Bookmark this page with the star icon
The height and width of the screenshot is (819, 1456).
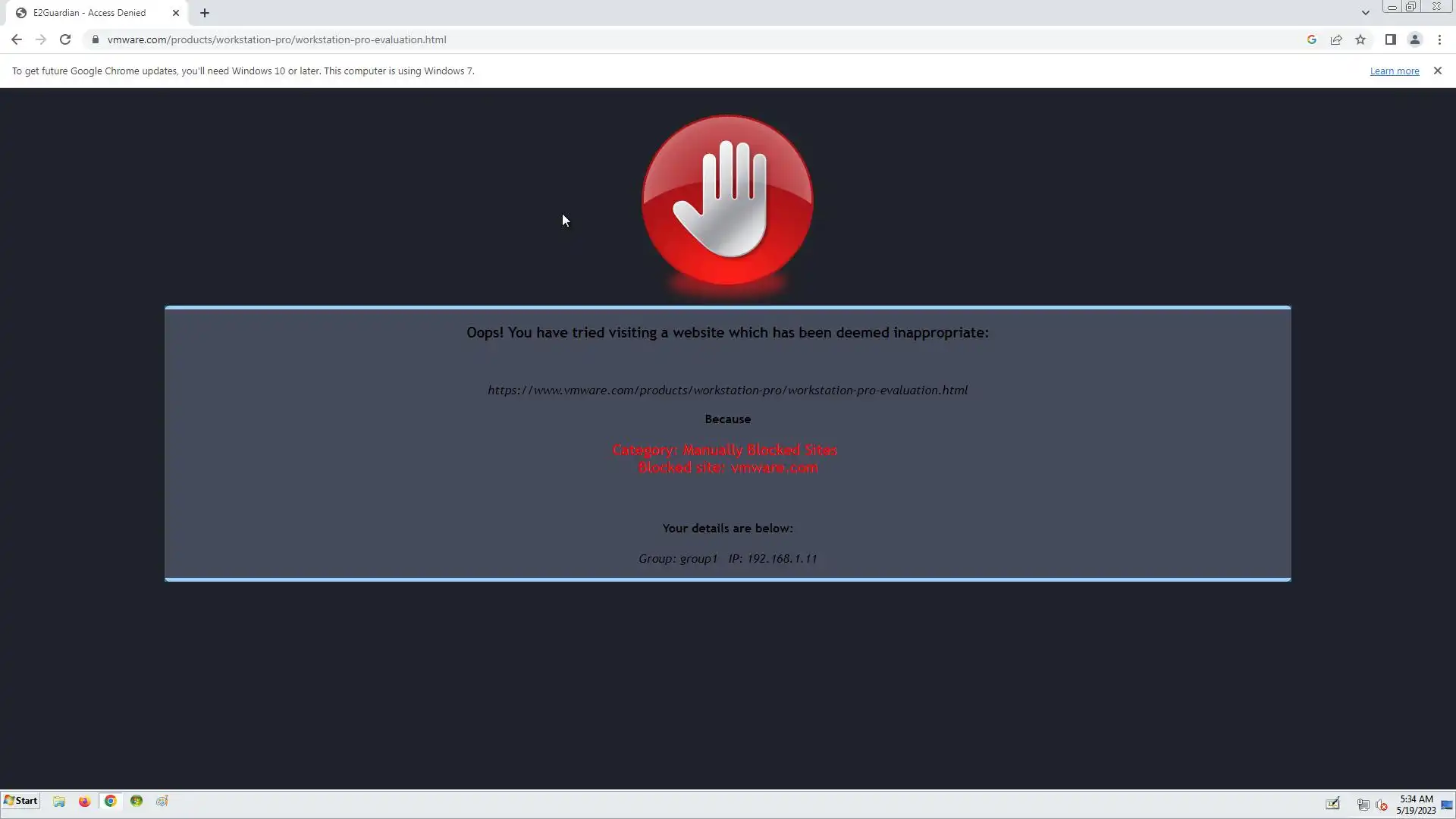click(1360, 39)
